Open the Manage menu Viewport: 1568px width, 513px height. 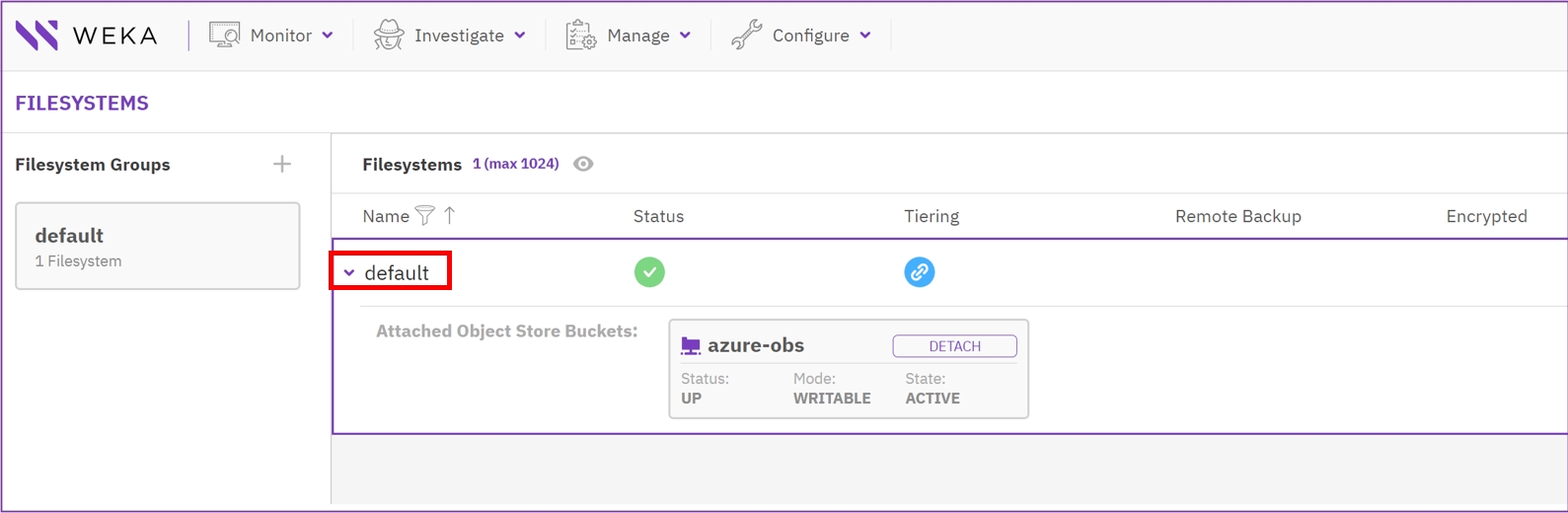point(638,36)
